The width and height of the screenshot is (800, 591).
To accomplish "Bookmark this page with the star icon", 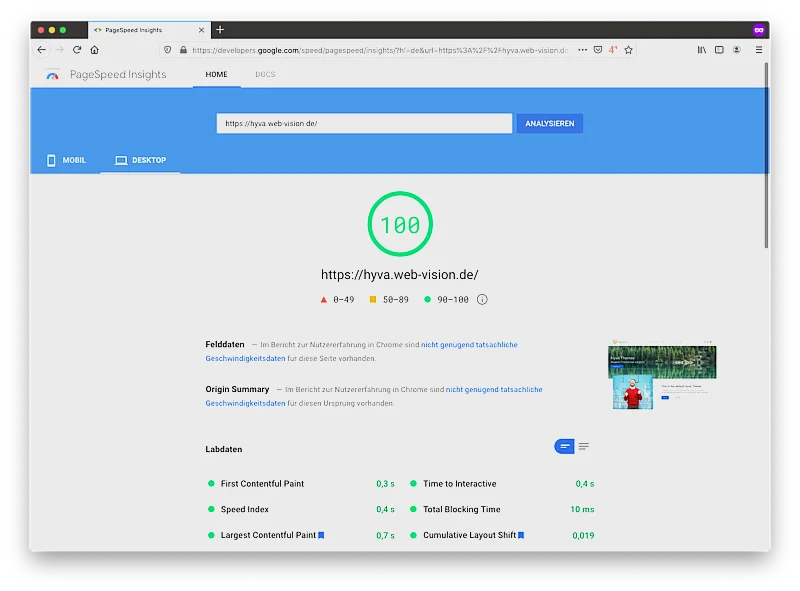I will click(x=628, y=49).
